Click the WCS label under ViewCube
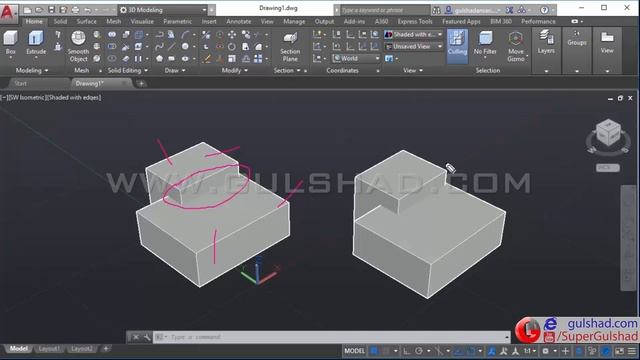 pos(608,168)
